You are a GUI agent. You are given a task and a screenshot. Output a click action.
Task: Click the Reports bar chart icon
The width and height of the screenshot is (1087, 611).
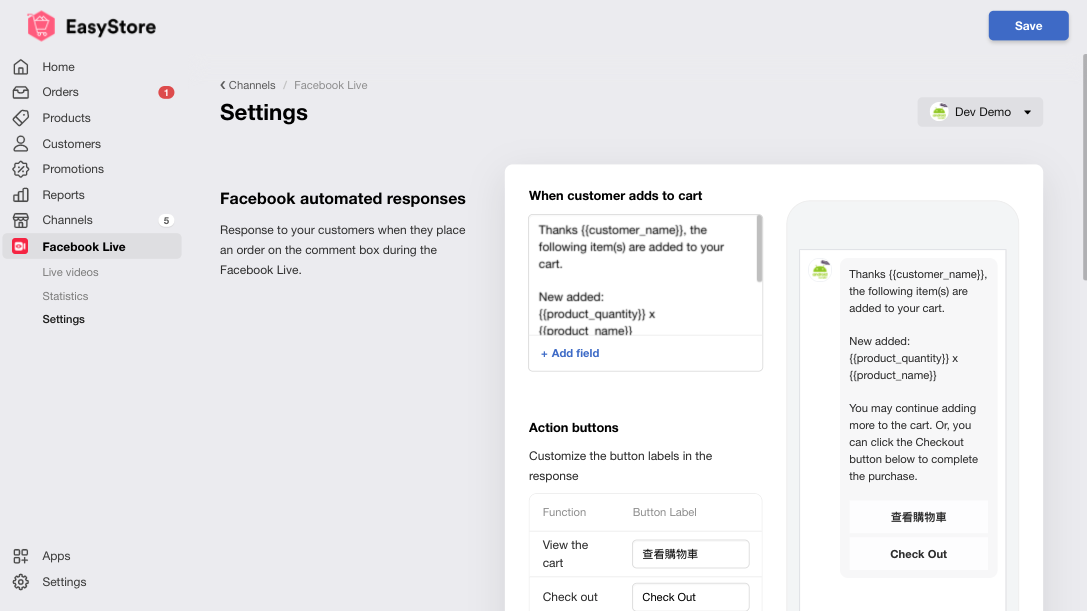pos(21,195)
